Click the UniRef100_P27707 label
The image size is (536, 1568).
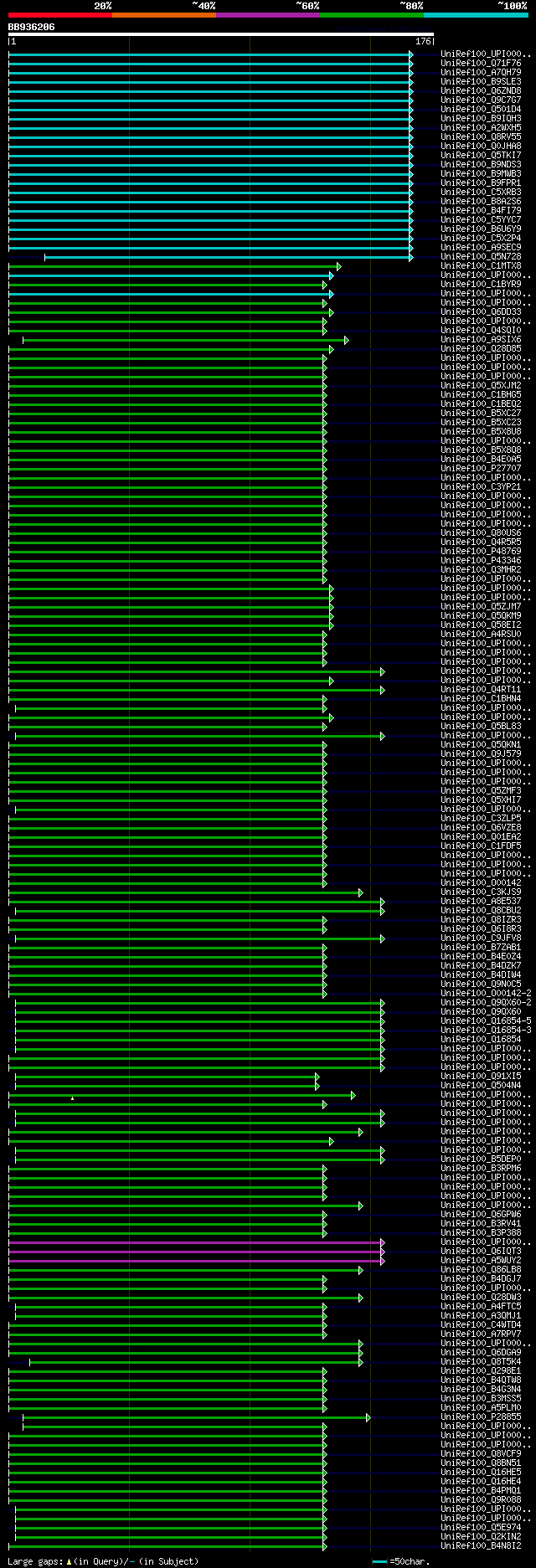pos(481,469)
